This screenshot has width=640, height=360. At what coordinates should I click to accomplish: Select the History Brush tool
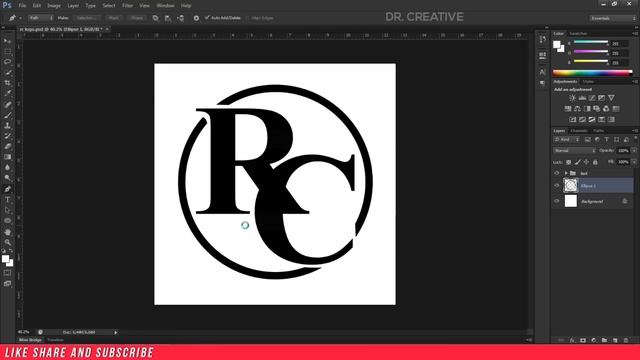coord(7,136)
